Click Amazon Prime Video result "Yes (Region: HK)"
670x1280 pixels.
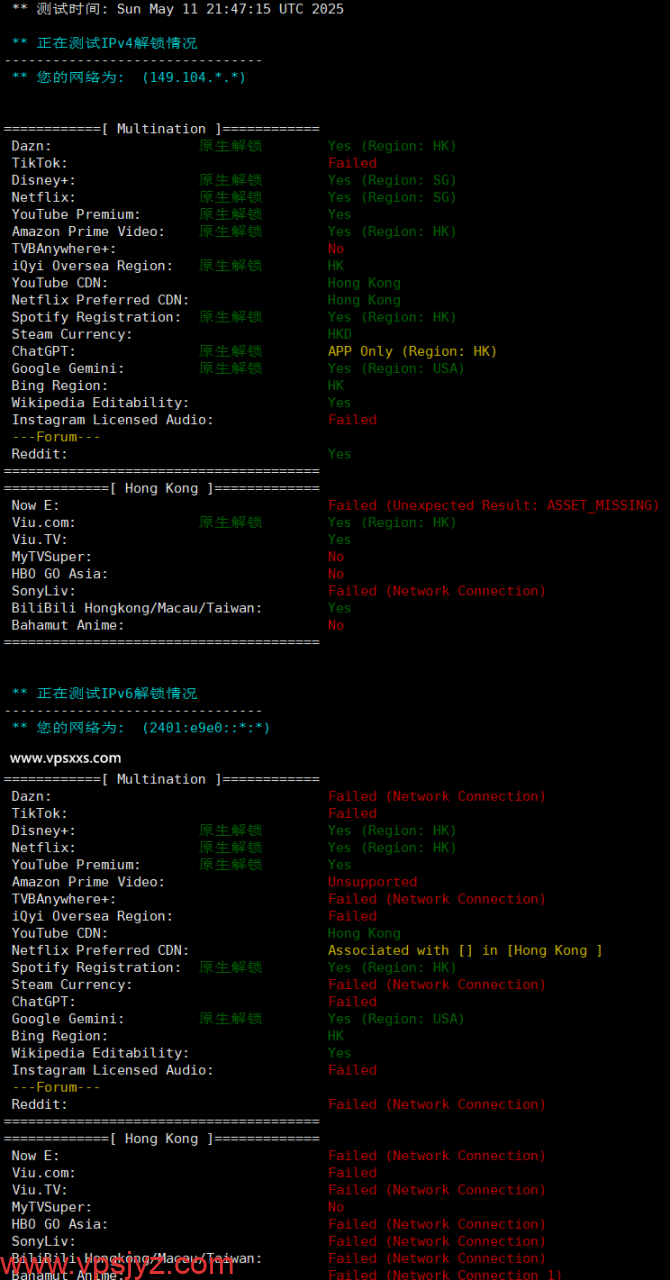click(x=392, y=231)
